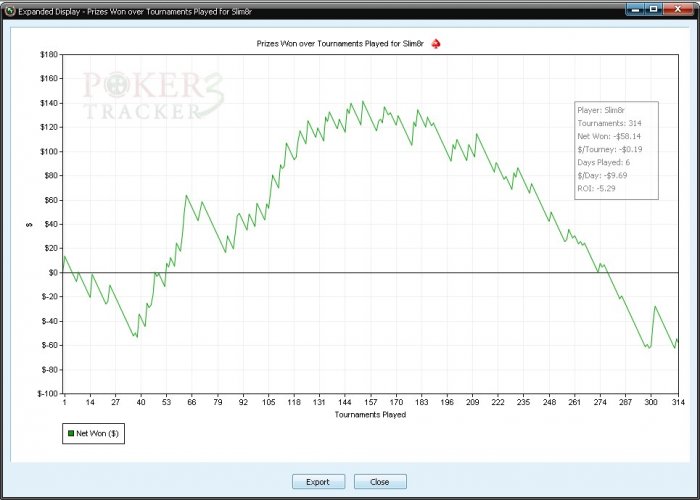Click the PokerTracker app icon in title bar
This screenshot has width=700, height=500.
pos(10,10)
